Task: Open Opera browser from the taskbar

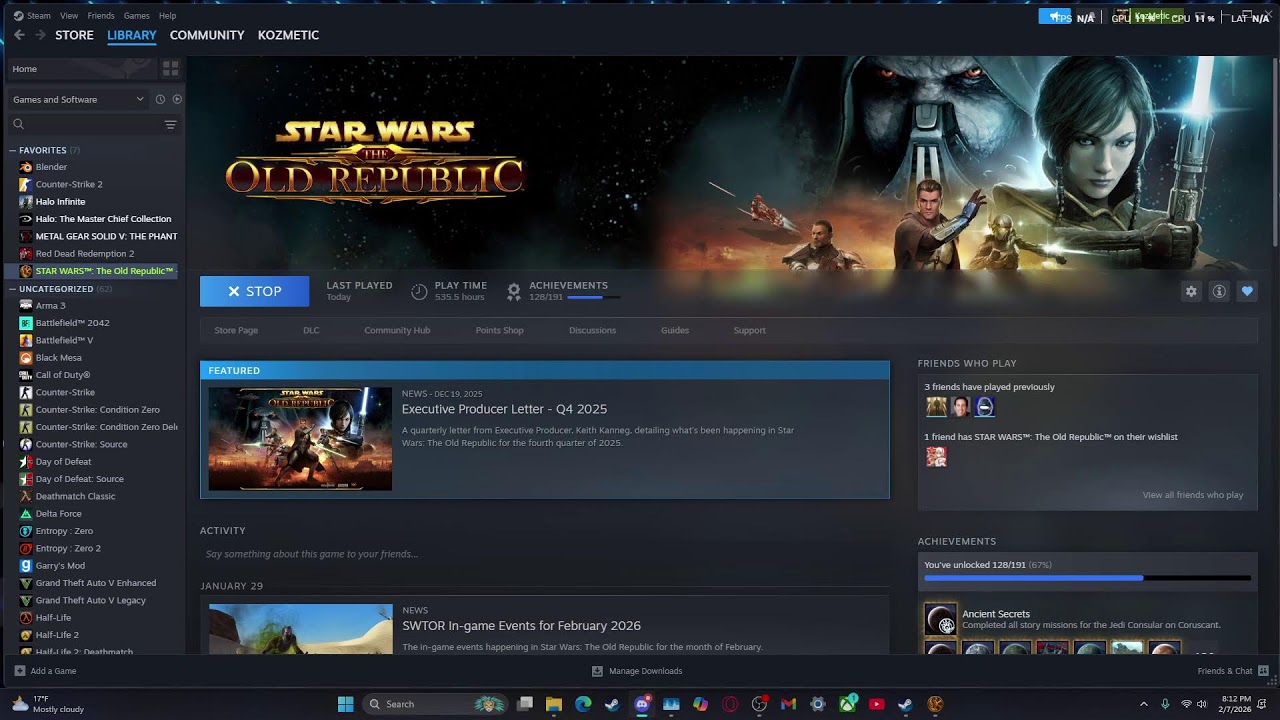Action: pos(730,704)
